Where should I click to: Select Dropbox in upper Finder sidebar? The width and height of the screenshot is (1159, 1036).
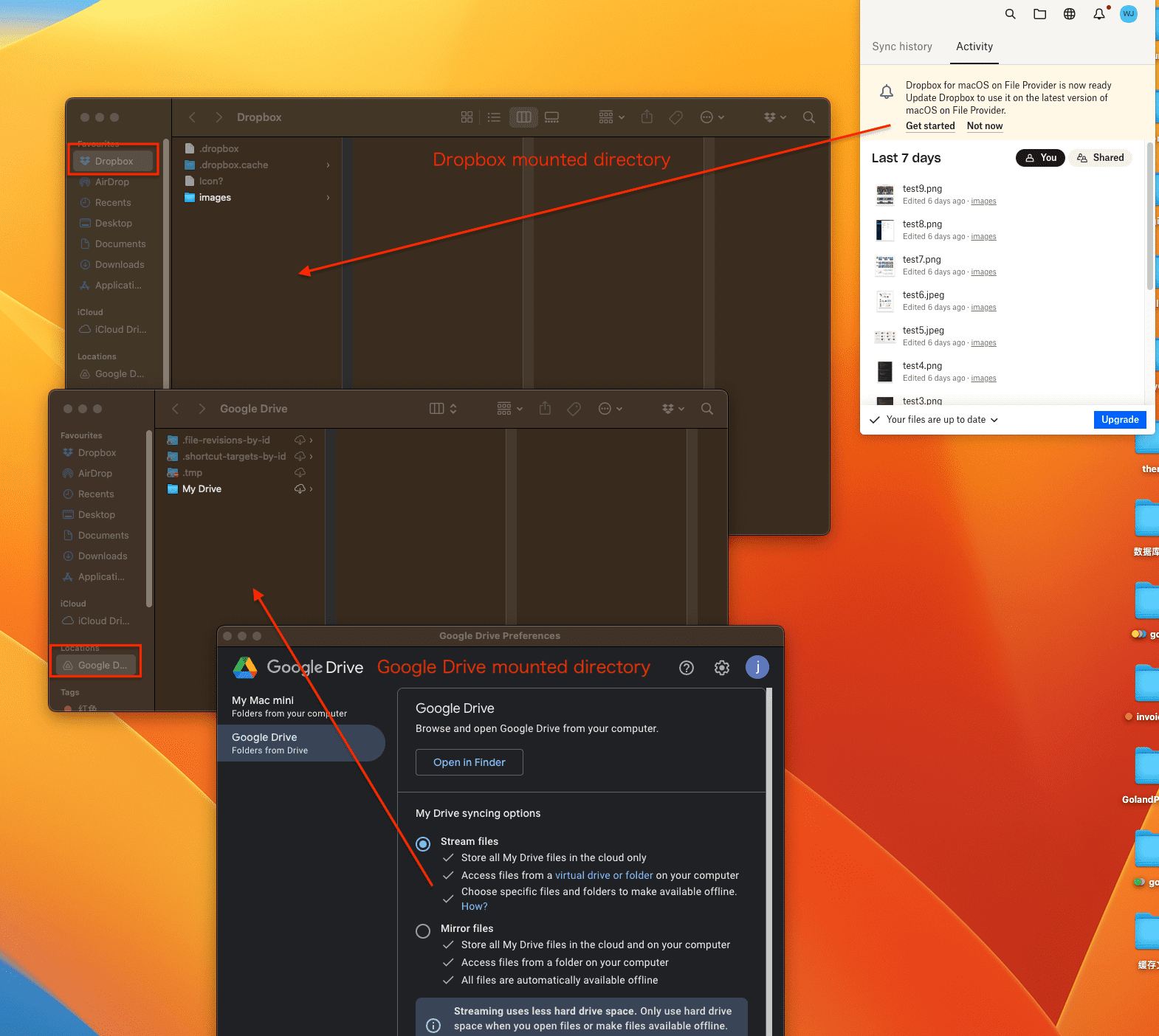114,161
